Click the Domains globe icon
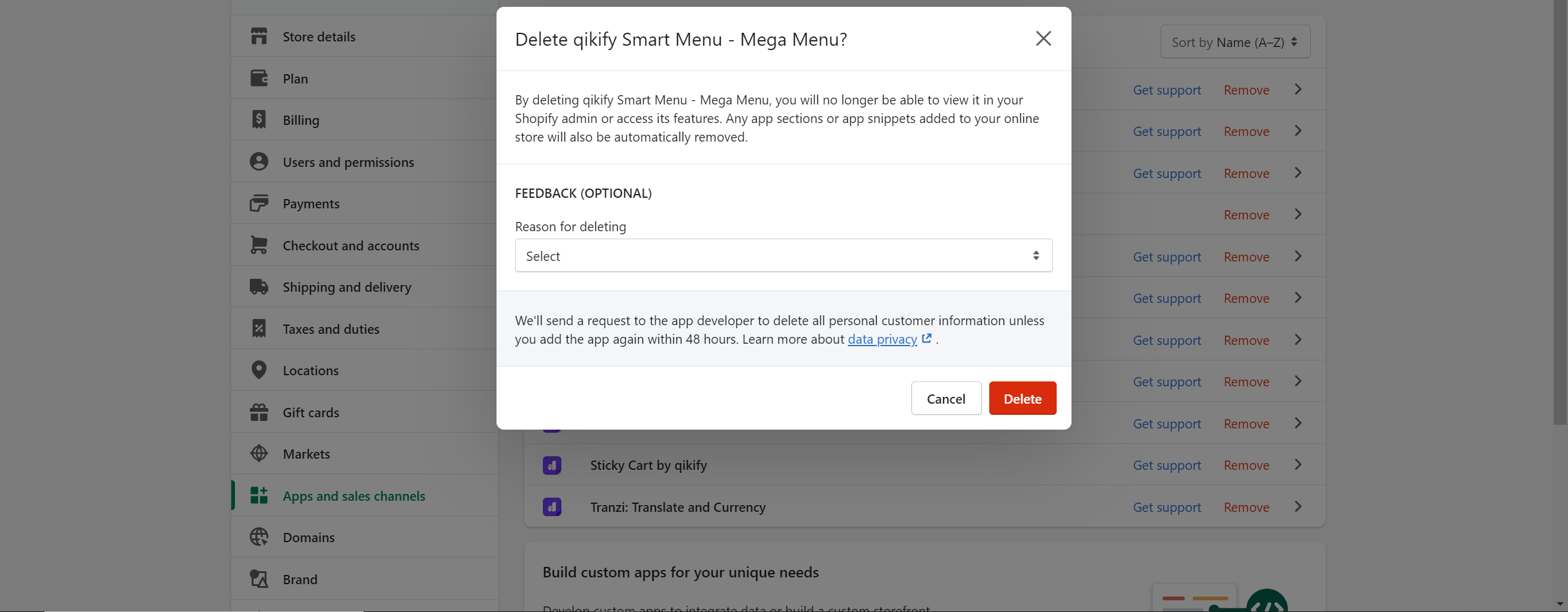Viewport: 1568px width, 612px height. coord(259,537)
